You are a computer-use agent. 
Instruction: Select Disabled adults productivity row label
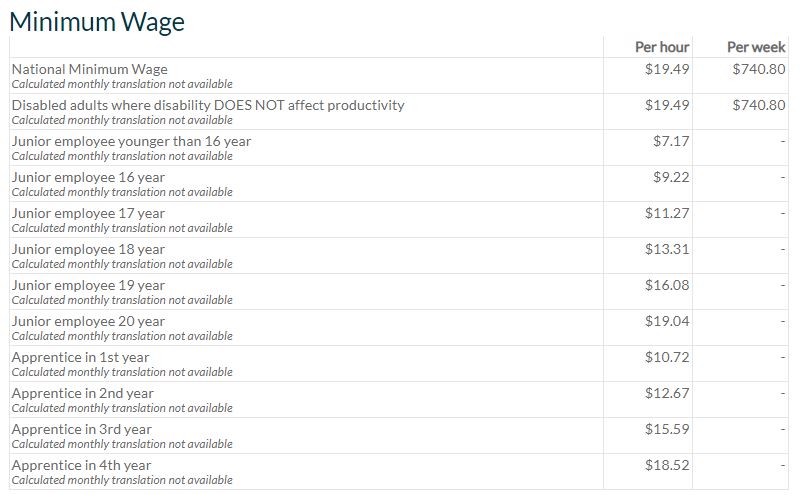208,105
